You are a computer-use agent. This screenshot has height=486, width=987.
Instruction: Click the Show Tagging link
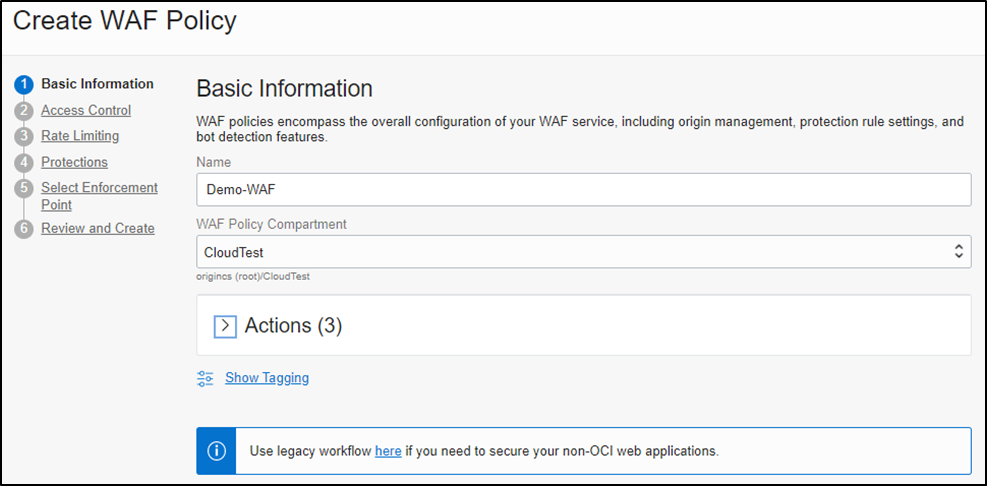pos(267,378)
